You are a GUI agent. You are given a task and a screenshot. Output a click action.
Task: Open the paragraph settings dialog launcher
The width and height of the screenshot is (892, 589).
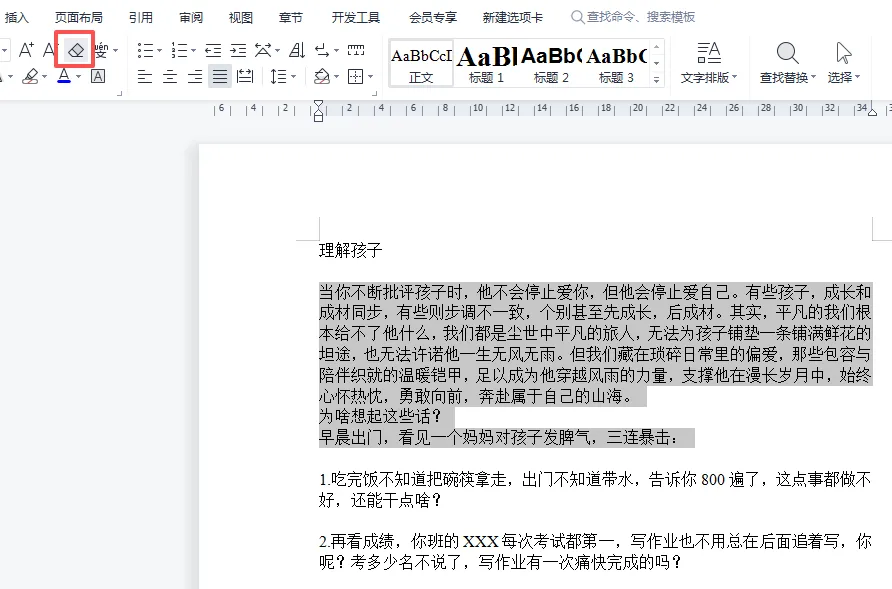point(374,93)
